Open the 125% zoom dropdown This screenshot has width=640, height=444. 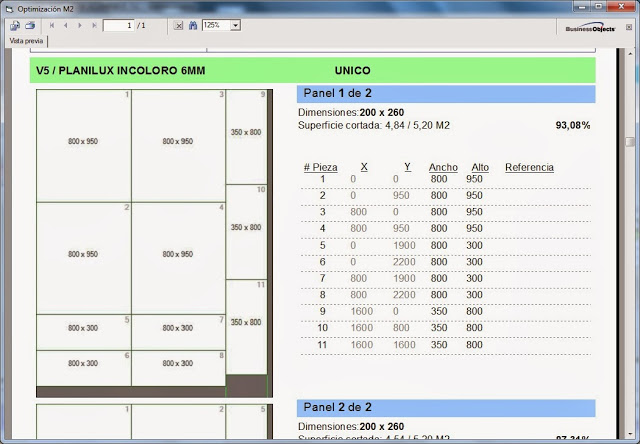(x=235, y=24)
